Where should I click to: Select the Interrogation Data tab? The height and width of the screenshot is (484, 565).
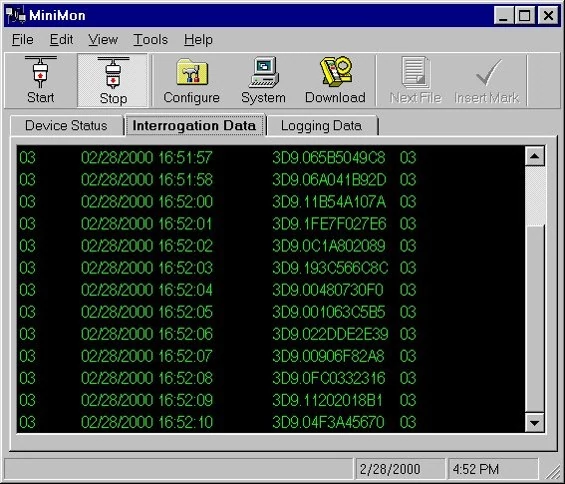point(194,125)
